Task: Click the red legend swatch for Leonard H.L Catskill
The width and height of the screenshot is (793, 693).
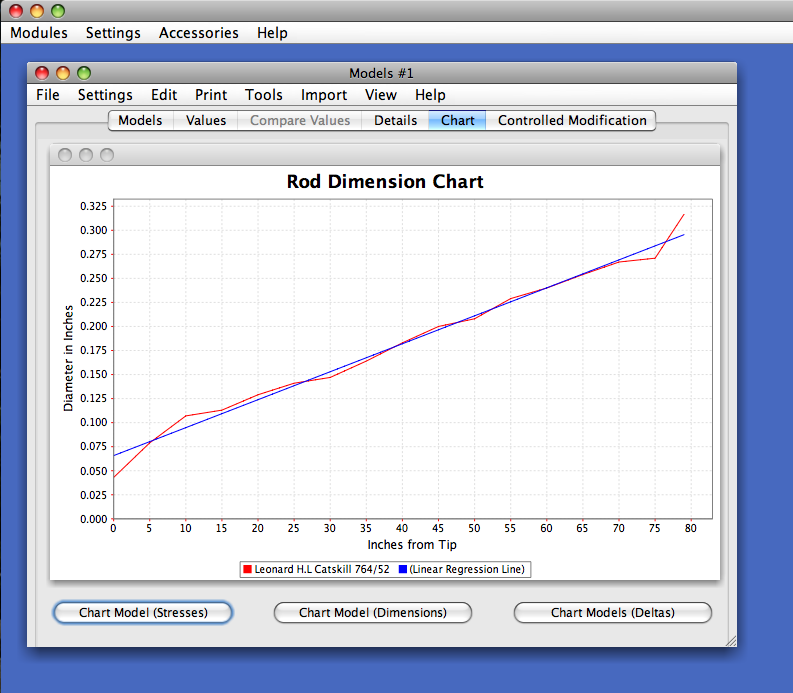Action: [x=247, y=569]
